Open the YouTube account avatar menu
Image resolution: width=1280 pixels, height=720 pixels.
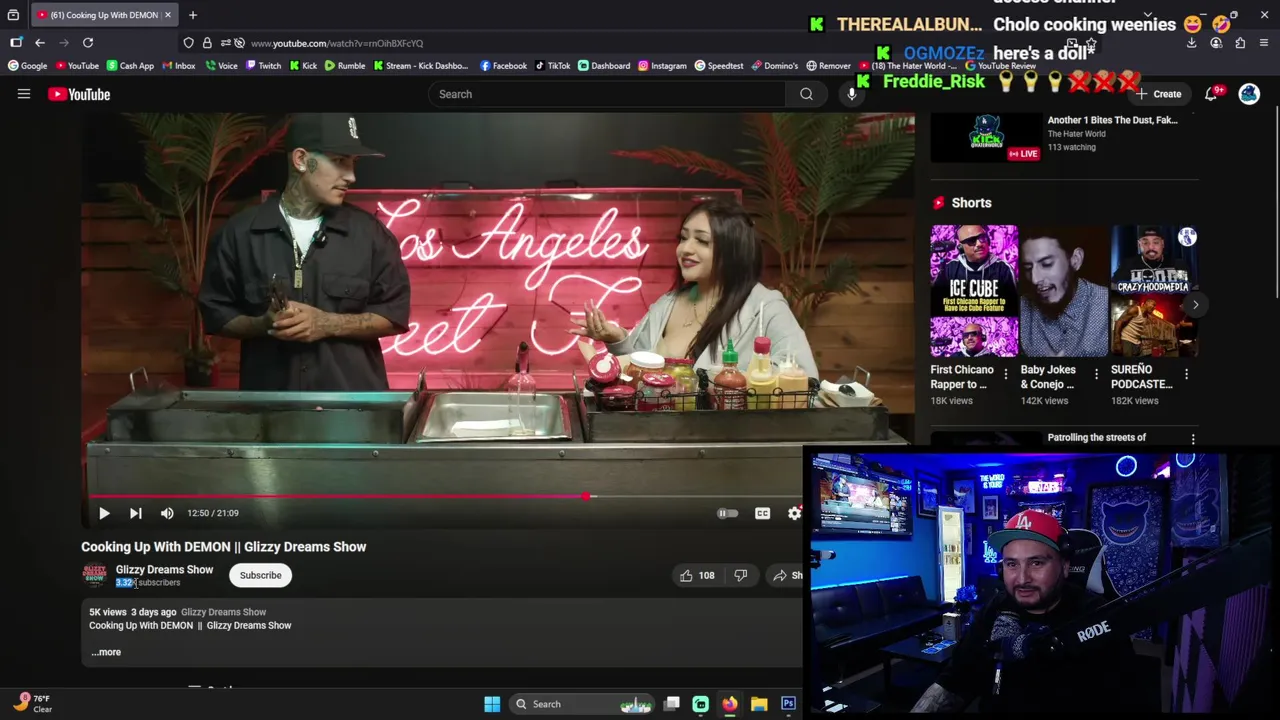coord(1249,94)
